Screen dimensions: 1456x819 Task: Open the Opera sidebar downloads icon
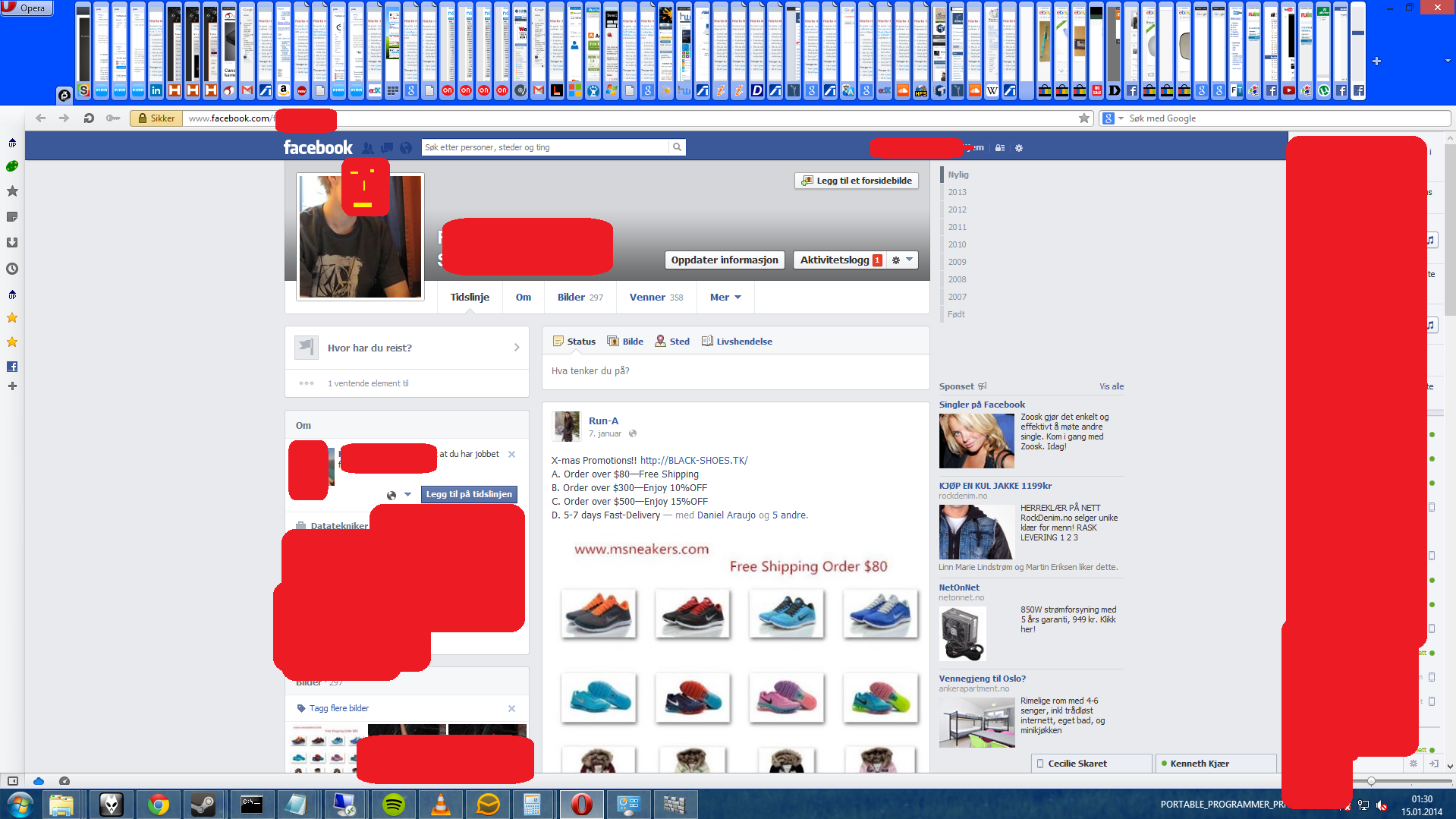(12, 243)
